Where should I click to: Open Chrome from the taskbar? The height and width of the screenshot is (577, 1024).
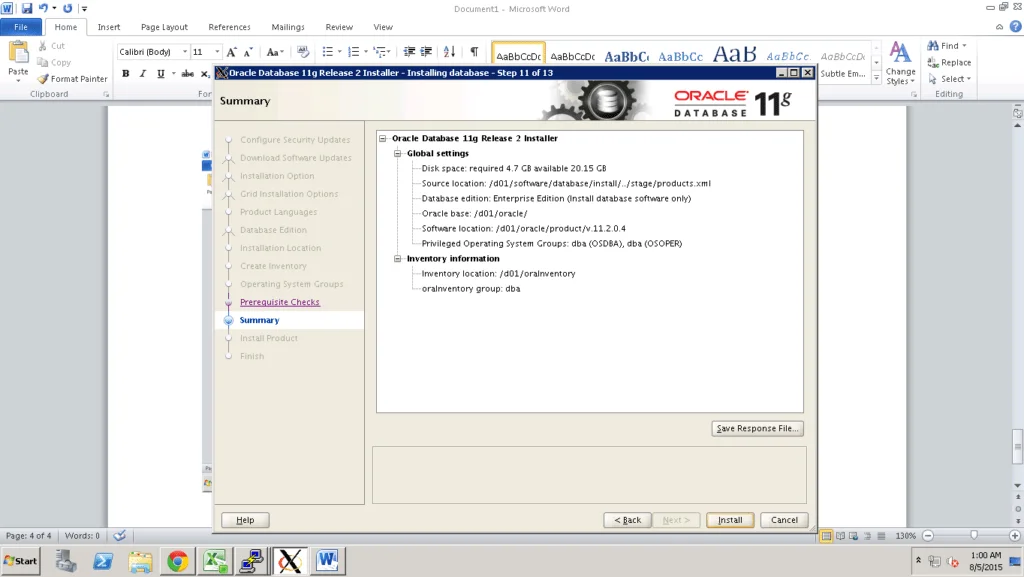pyautogui.click(x=177, y=561)
